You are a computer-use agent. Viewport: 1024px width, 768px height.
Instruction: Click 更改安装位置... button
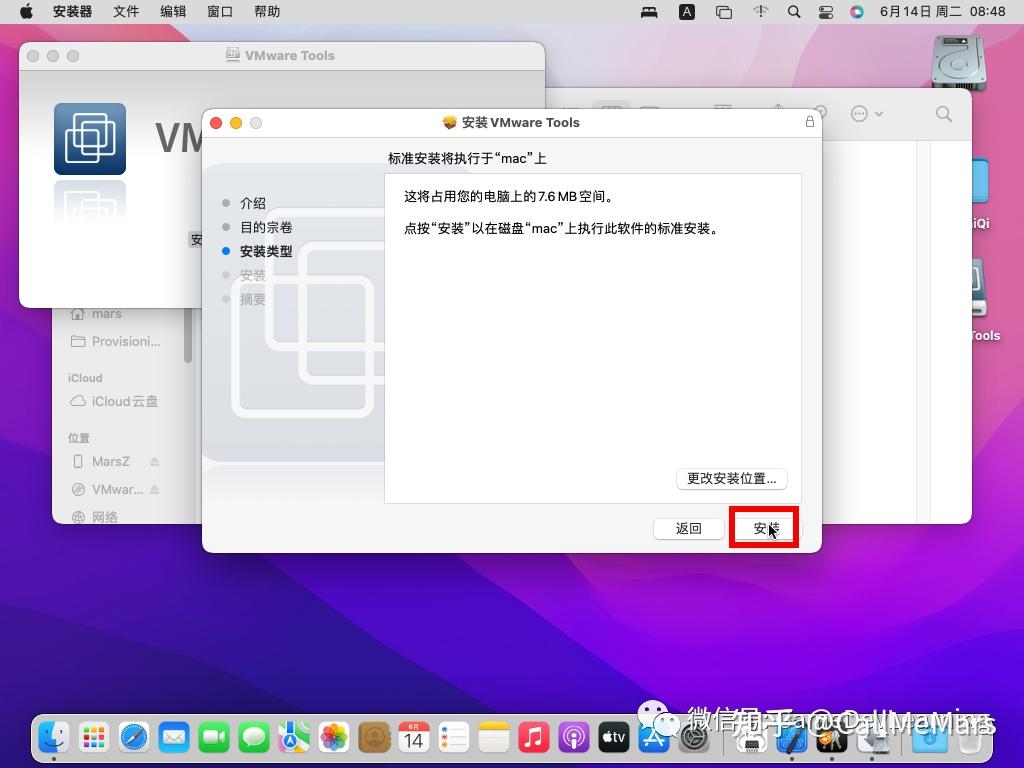point(731,479)
